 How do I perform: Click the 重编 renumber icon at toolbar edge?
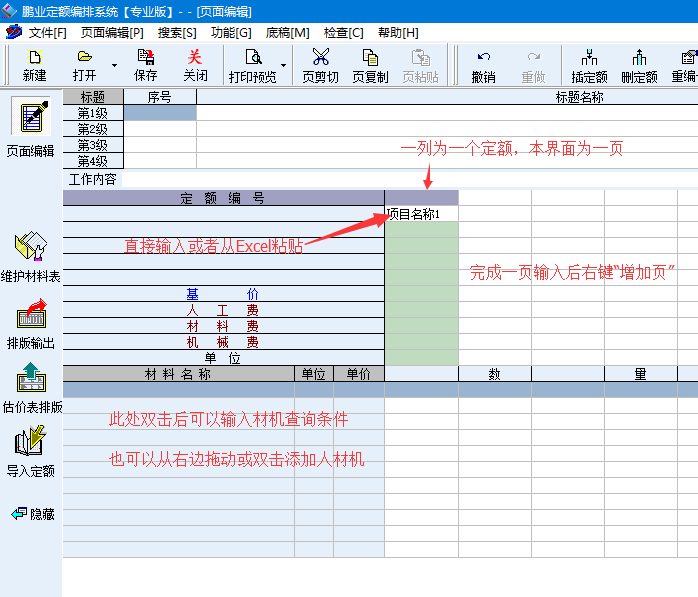688,57
